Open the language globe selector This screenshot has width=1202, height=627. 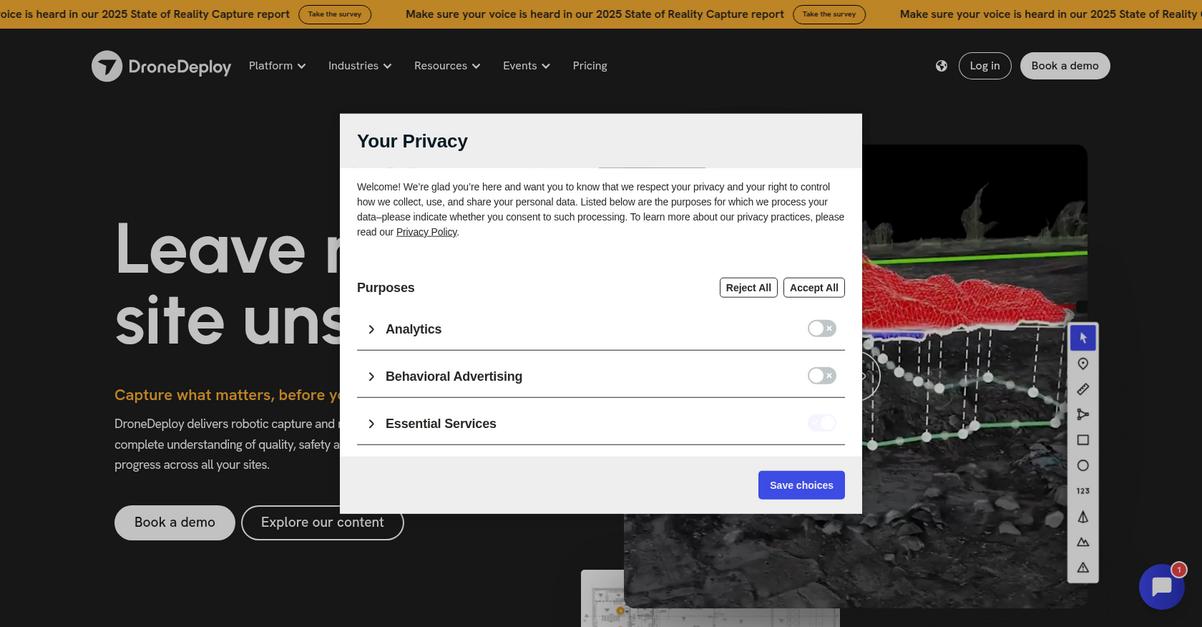click(x=941, y=66)
